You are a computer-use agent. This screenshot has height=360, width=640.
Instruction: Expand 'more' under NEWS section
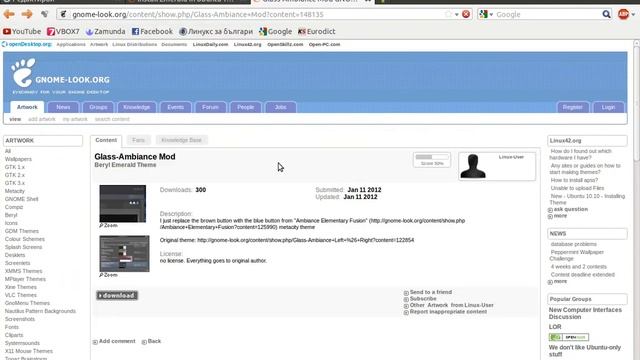point(557,282)
